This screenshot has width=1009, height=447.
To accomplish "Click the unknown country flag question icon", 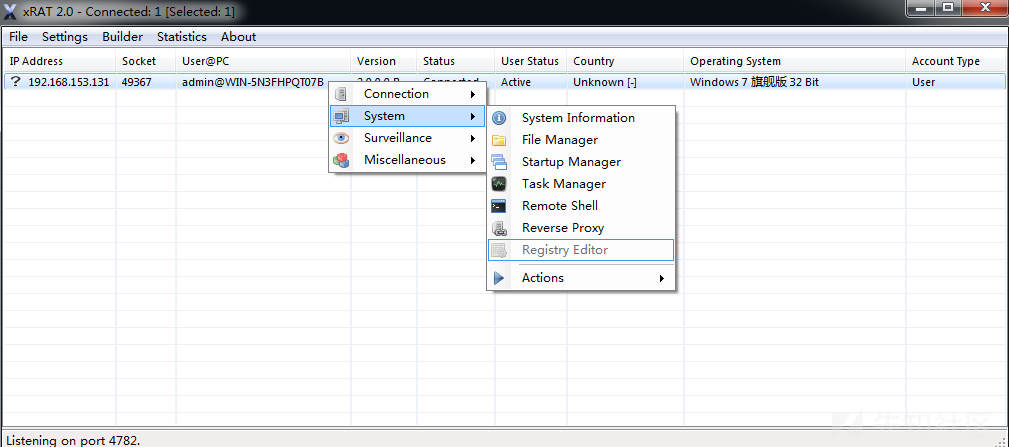I will pyautogui.click(x=15, y=82).
